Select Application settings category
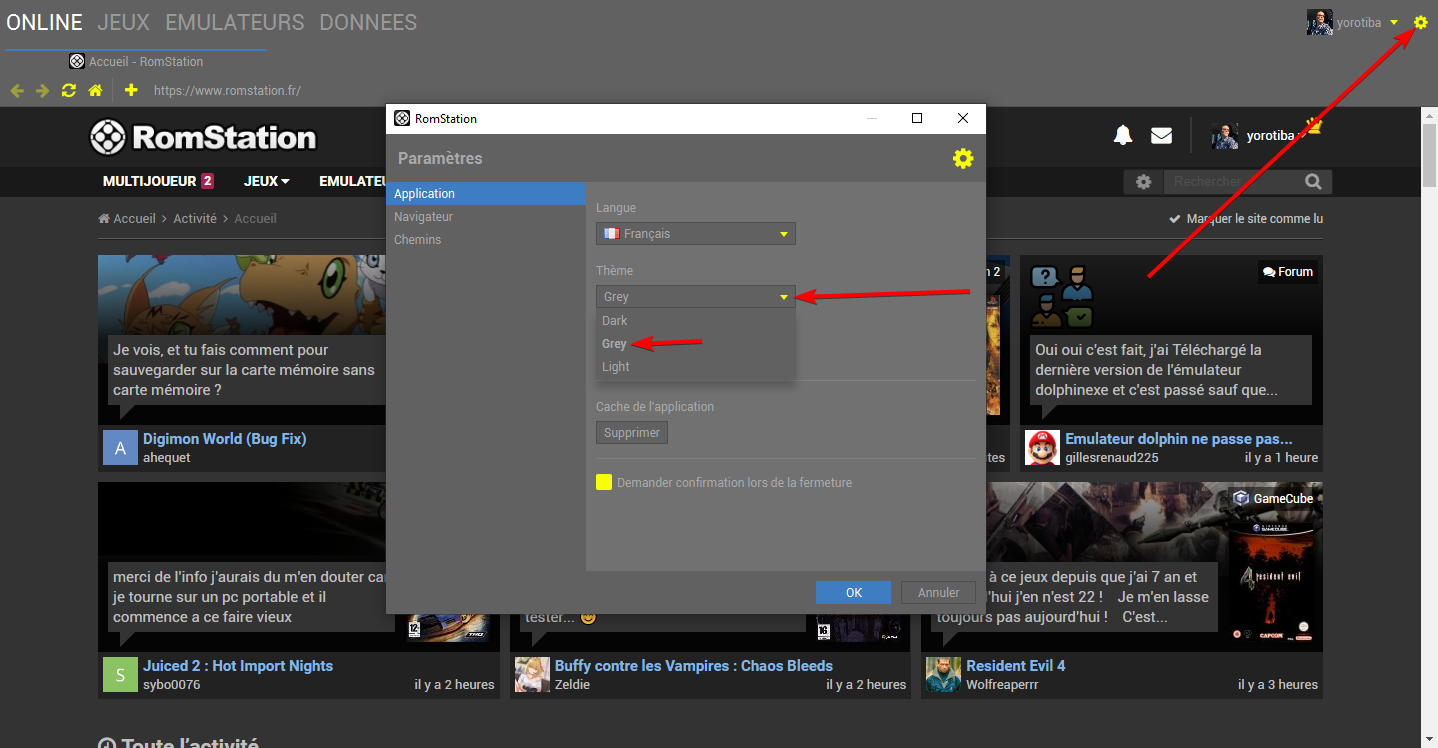This screenshot has width=1438, height=748. click(486, 194)
